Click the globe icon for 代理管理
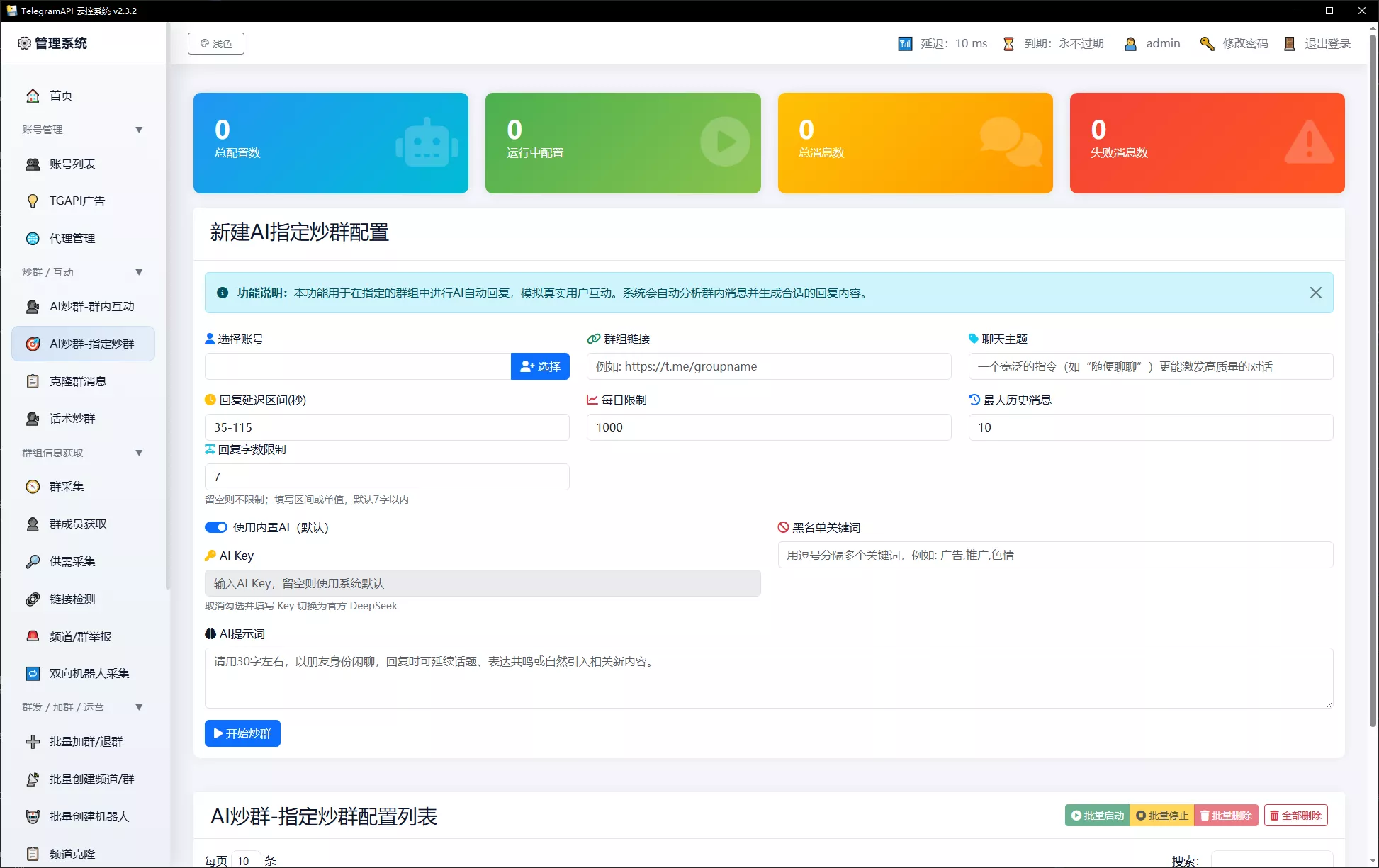Viewport: 1379px width, 868px height. (33, 239)
